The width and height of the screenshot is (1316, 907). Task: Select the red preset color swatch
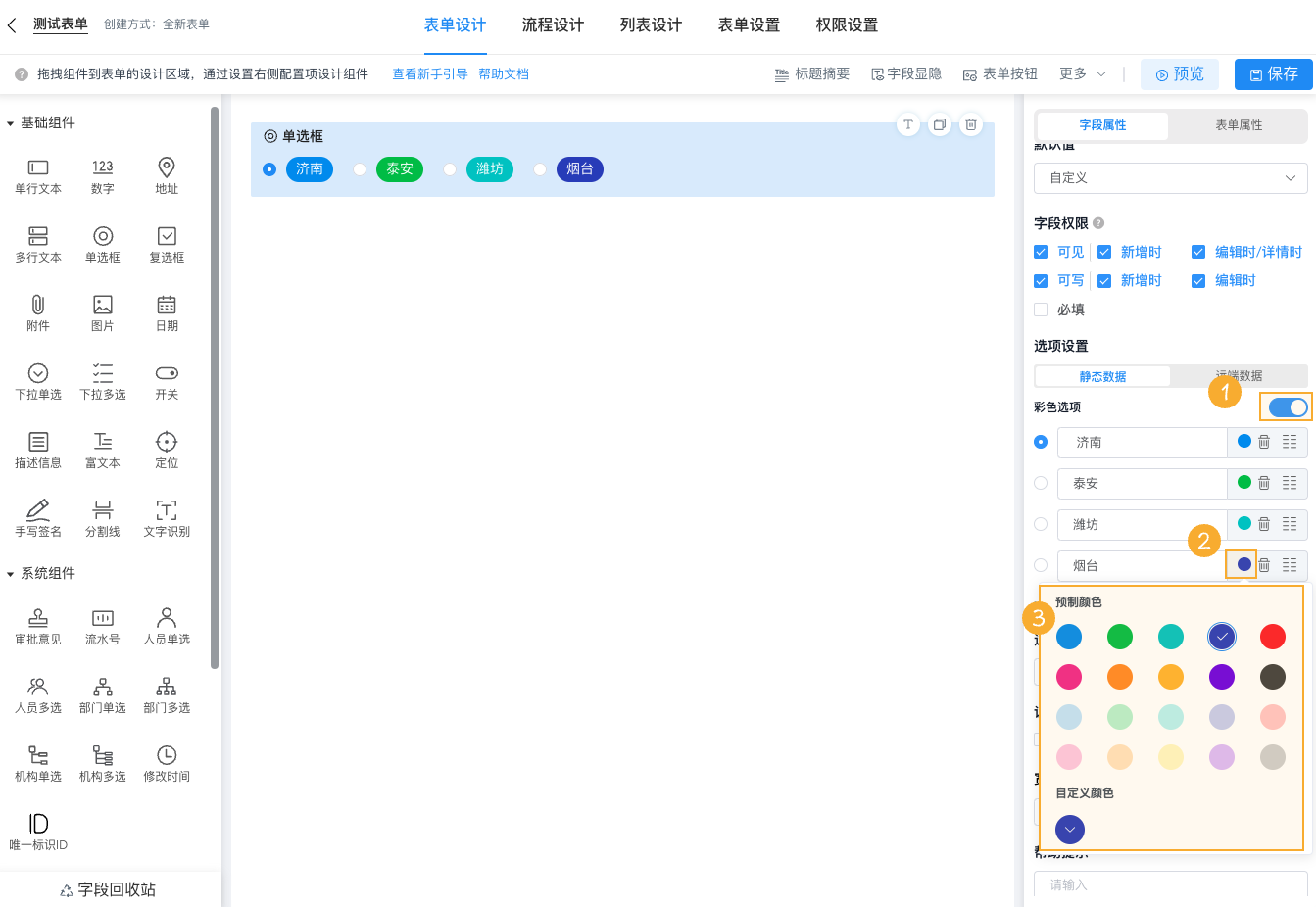[x=1272, y=636]
